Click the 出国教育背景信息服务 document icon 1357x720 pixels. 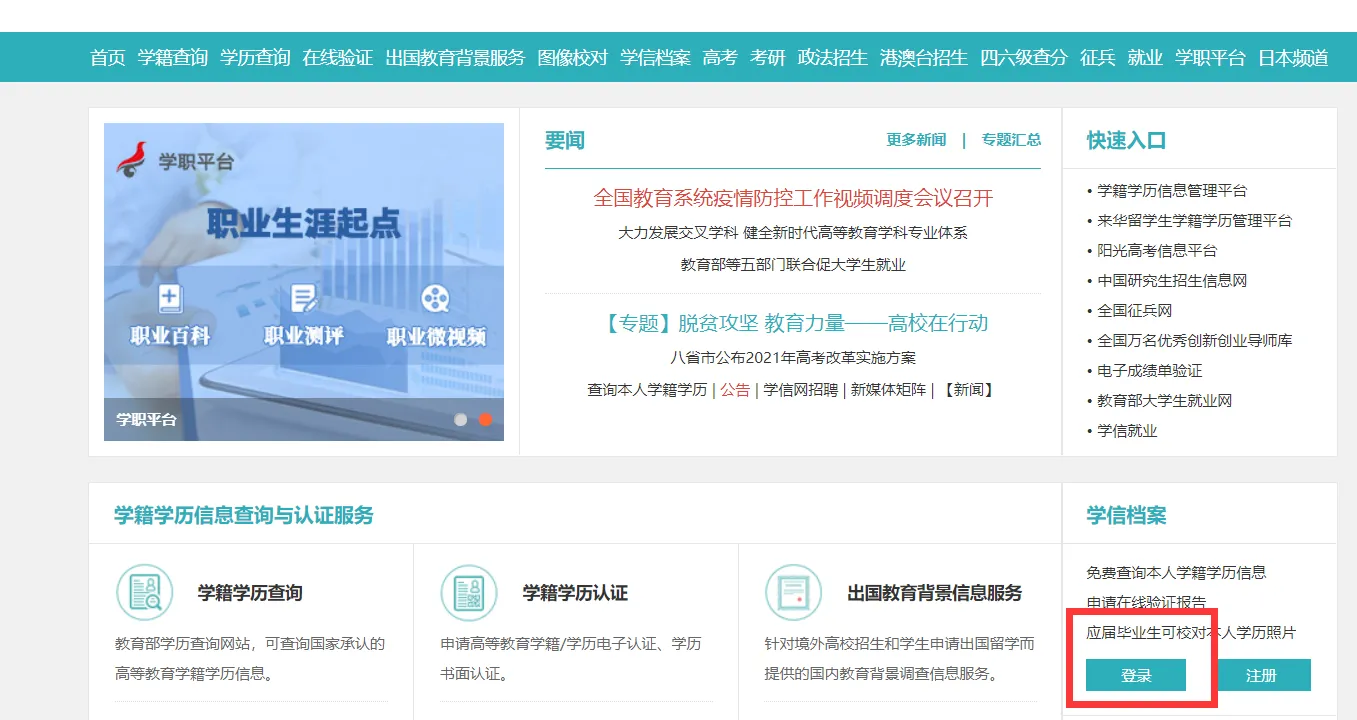tap(793, 593)
